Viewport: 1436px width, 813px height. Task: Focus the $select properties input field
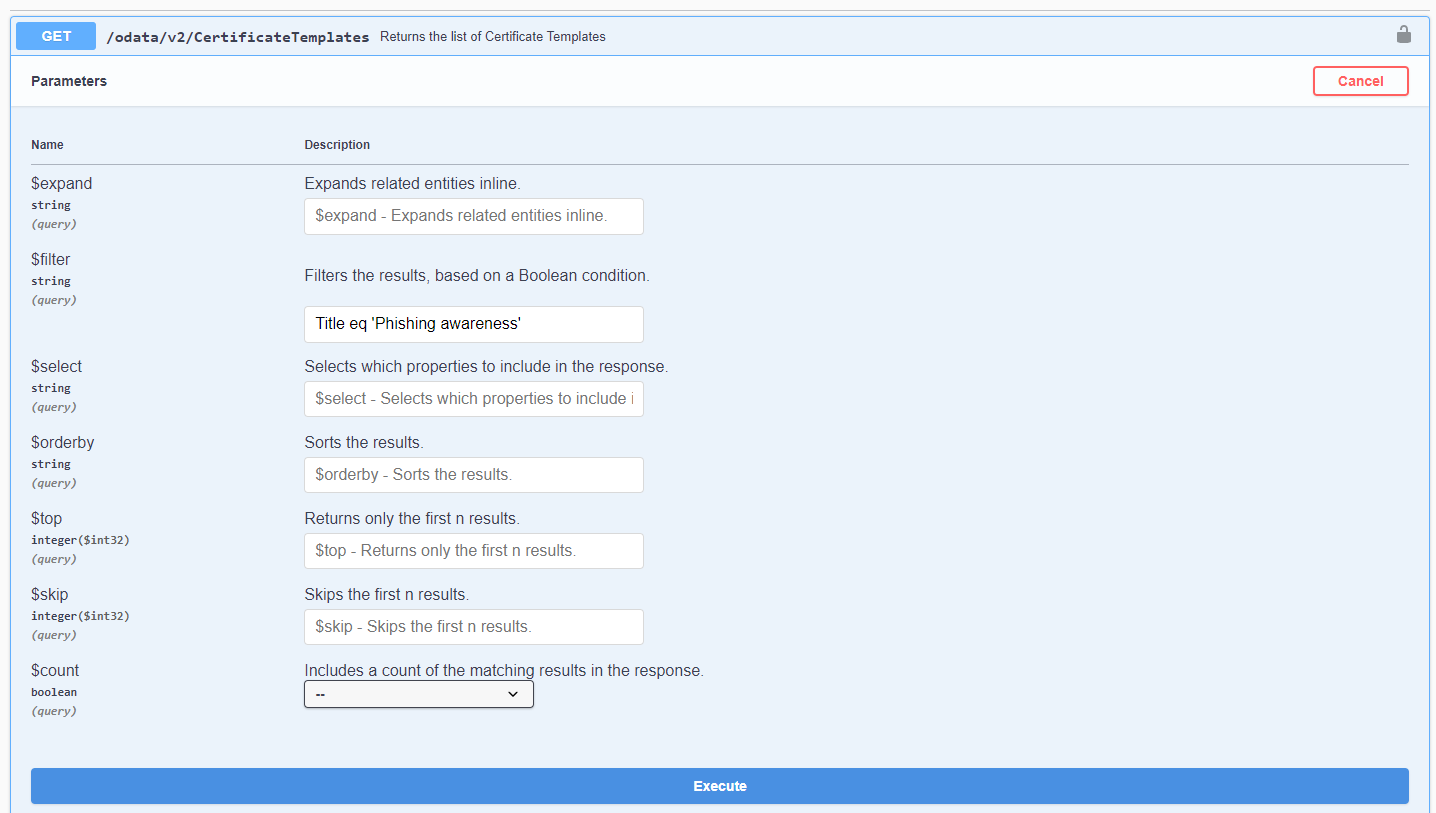473,399
